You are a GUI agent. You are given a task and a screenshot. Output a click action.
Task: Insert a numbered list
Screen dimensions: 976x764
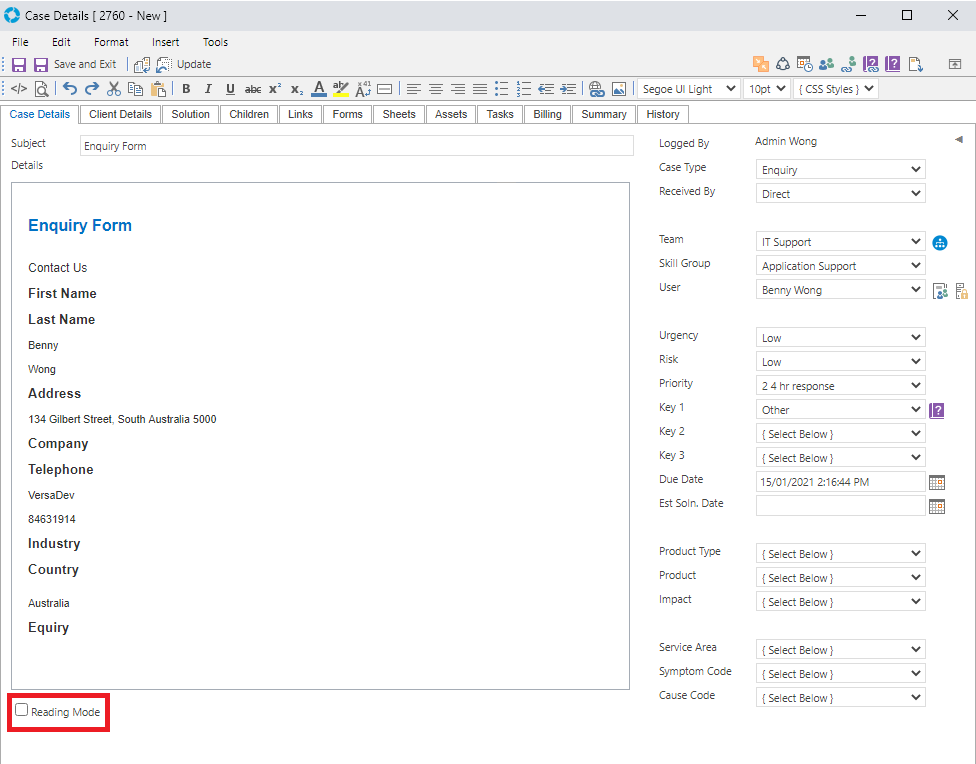[524, 89]
